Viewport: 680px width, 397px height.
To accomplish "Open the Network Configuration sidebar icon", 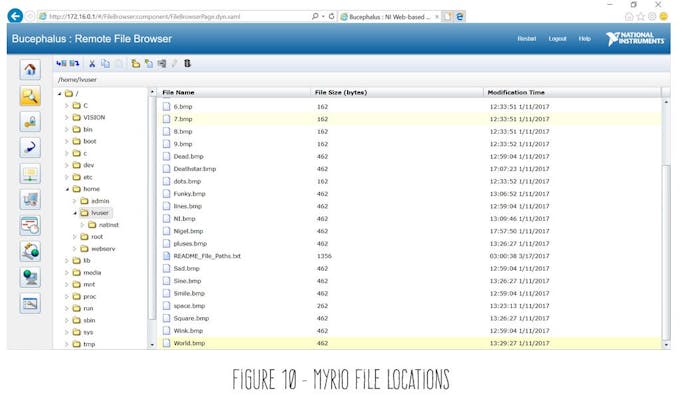I will click(x=30, y=174).
